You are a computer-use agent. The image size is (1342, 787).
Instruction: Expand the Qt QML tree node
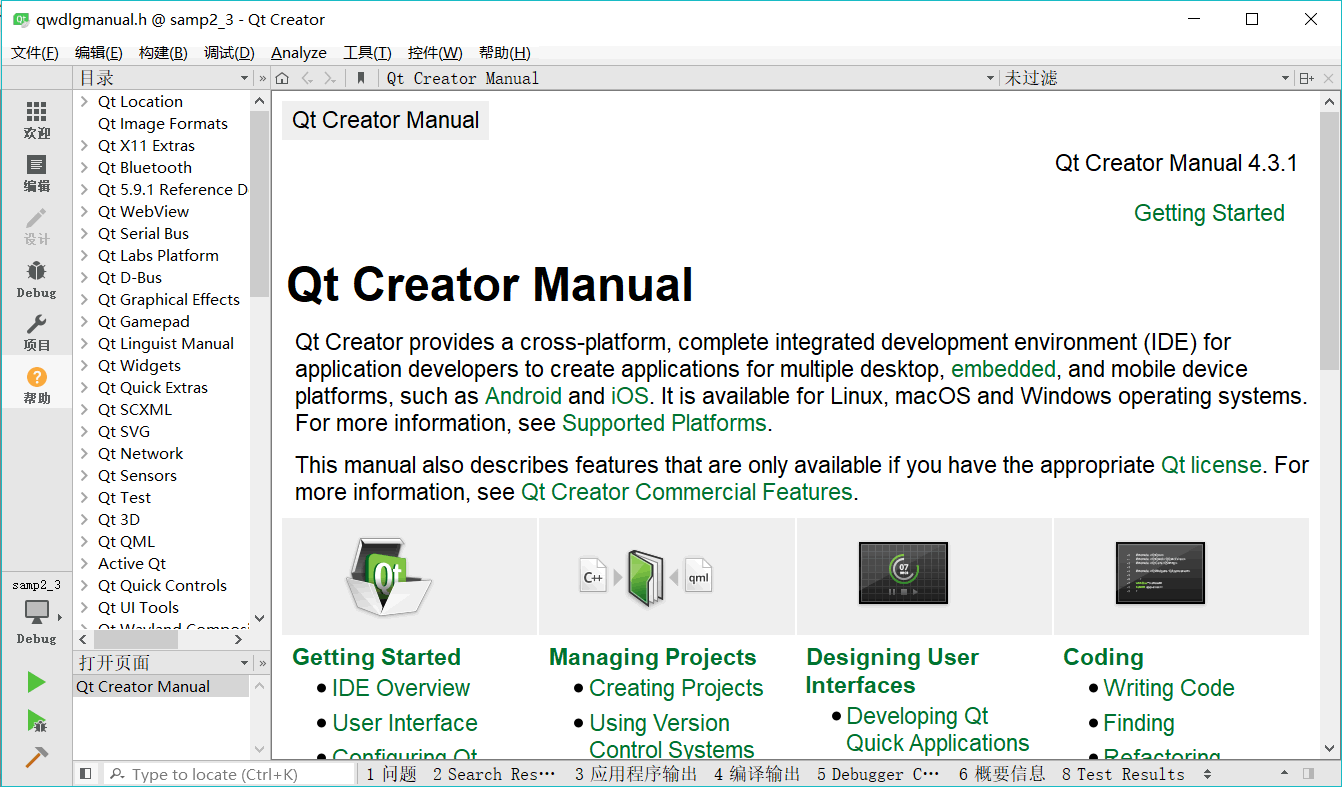(85, 542)
